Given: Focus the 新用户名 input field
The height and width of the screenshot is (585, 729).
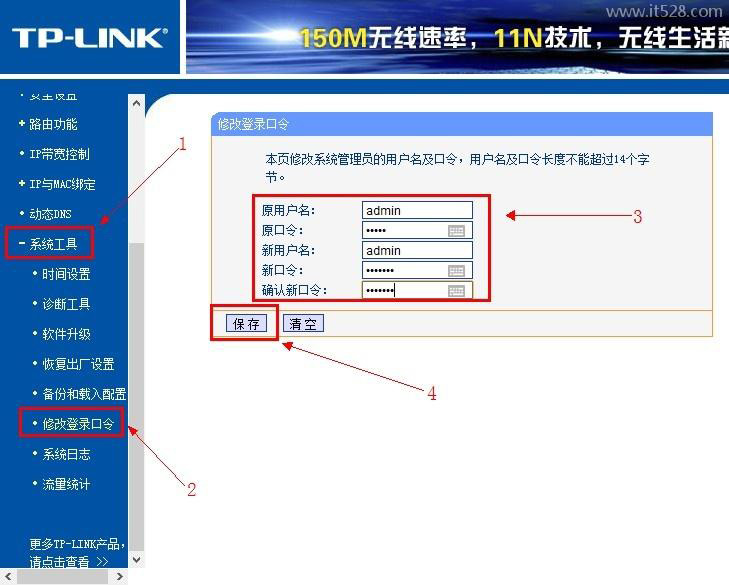Looking at the screenshot, I should click(417, 250).
